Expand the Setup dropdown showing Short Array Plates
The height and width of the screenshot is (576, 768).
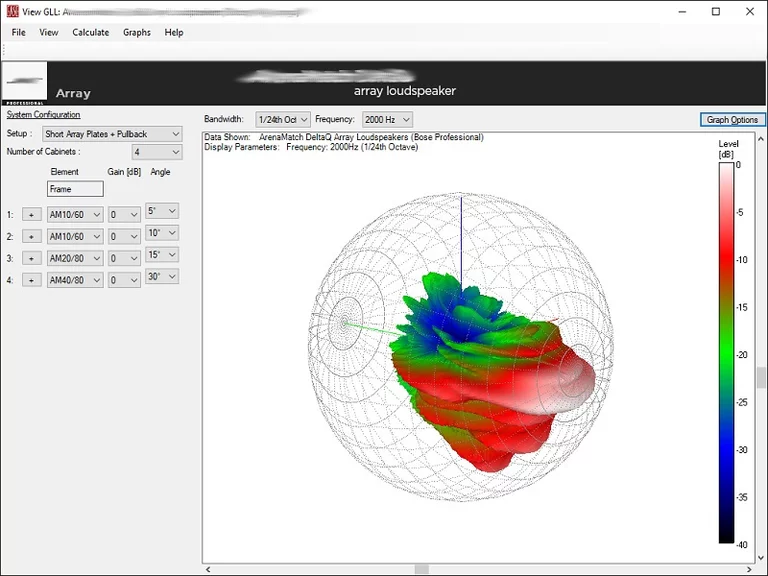(x=112, y=134)
